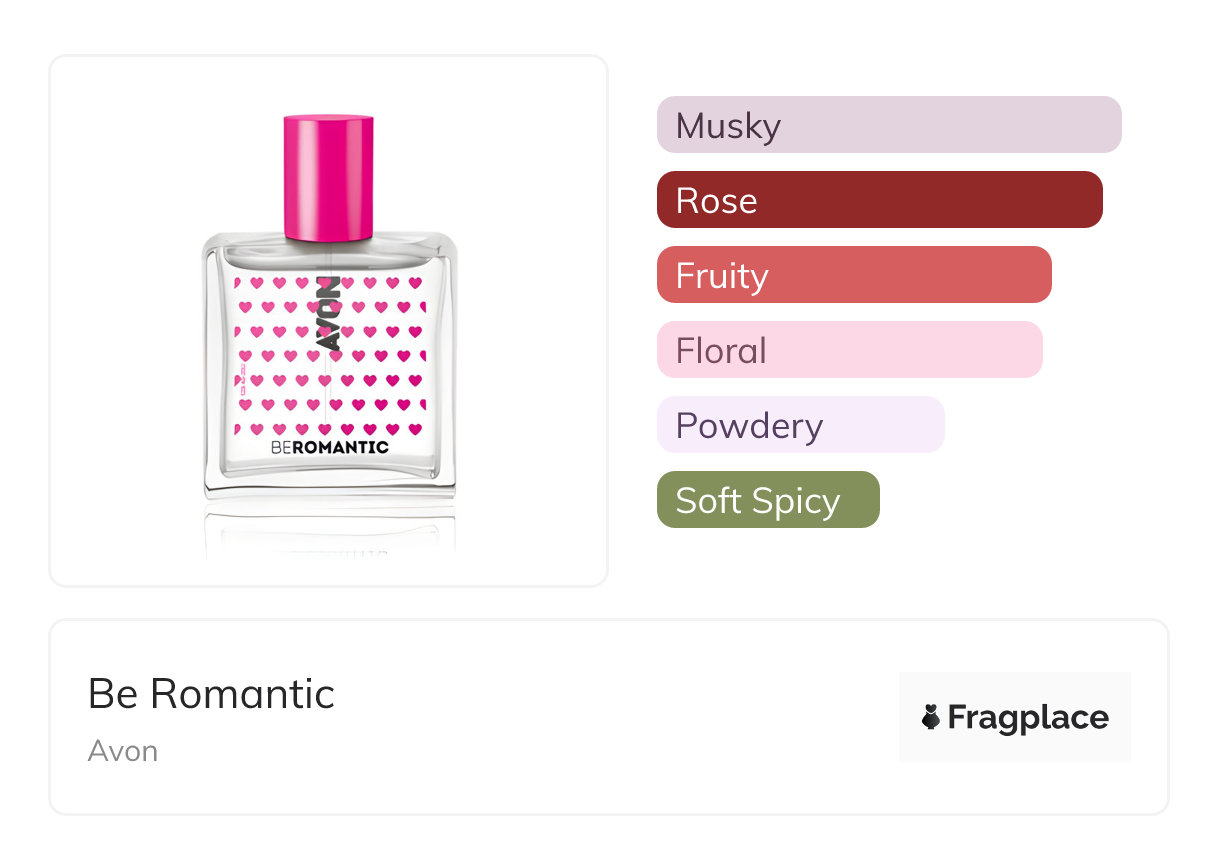Pick the light pink Floral accord bar
The height and width of the screenshot is (864, 1218).
(849, 350)
